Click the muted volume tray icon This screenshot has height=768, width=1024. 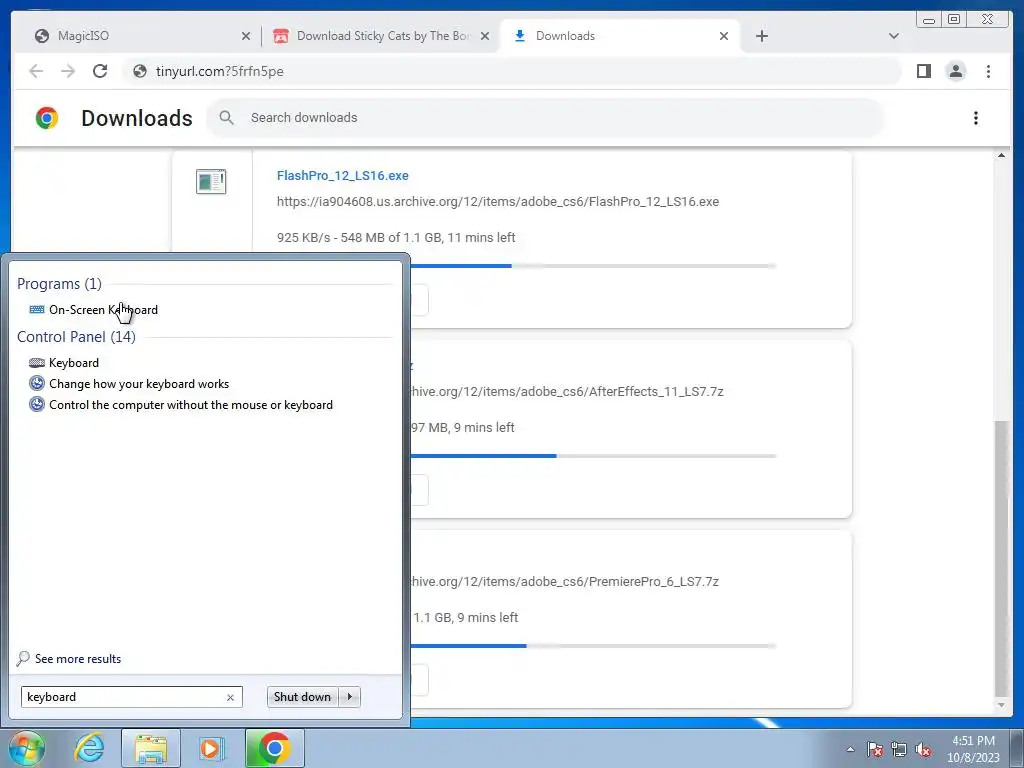(x=923, y=749)
